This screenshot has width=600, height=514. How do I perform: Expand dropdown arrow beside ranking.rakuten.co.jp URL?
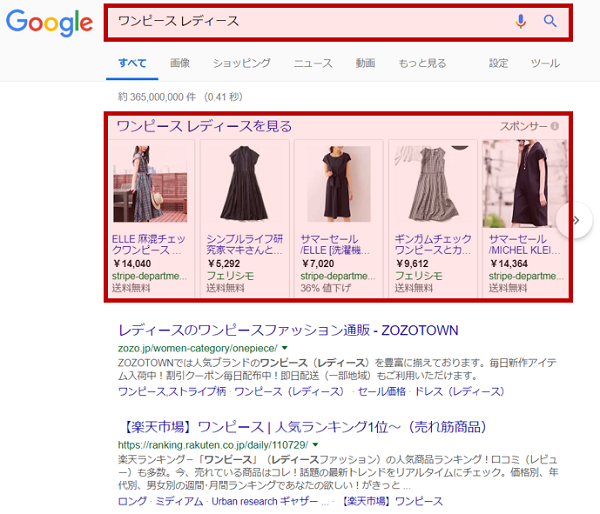315,445
